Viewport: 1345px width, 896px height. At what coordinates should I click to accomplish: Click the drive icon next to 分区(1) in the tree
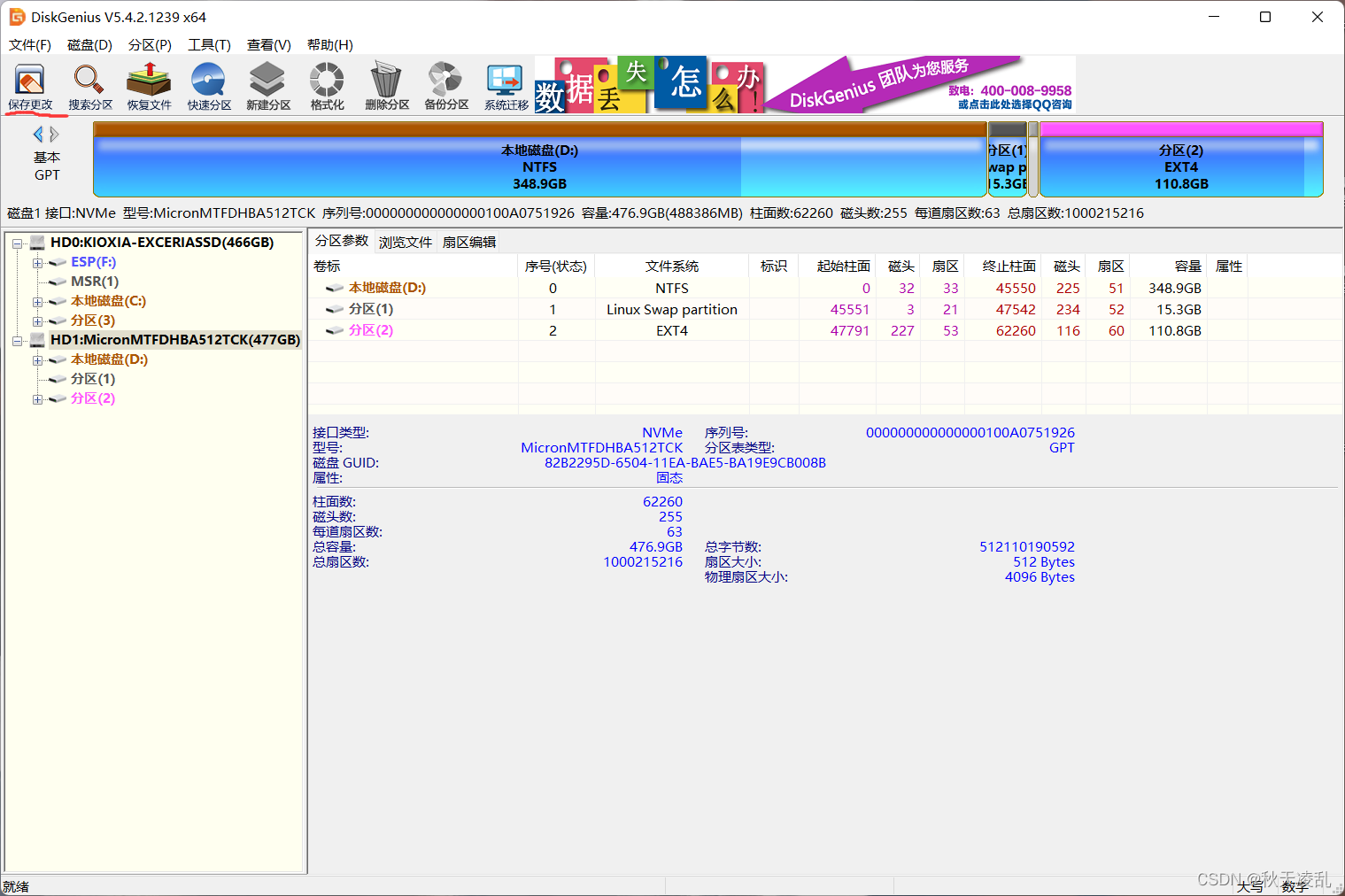pos(58,379)
